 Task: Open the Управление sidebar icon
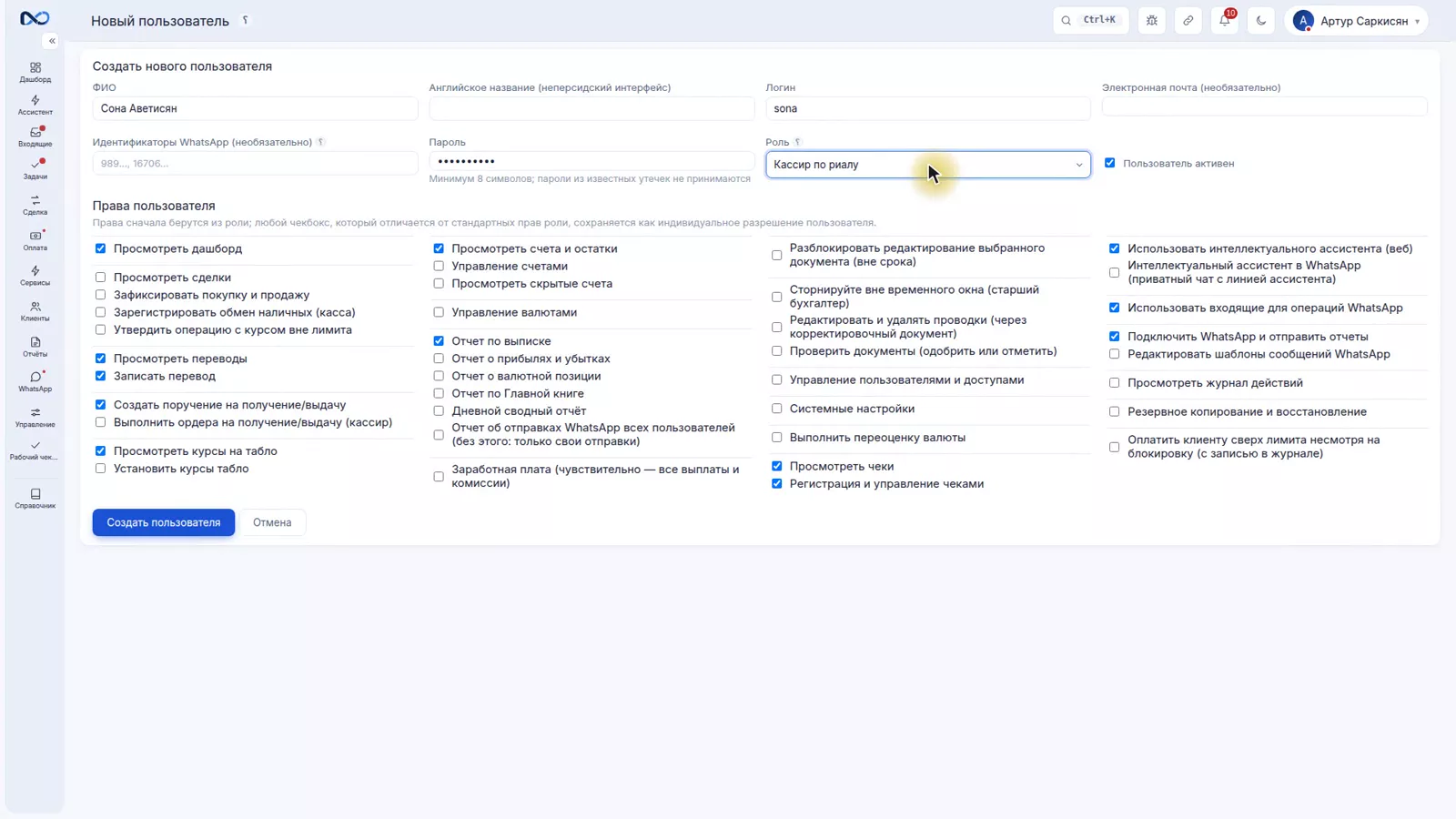click(x=35, y=417)
